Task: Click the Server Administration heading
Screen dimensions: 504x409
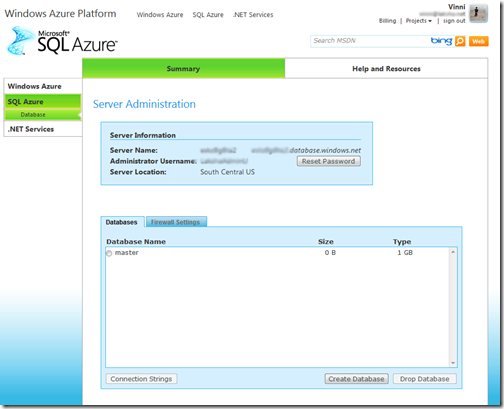Action: pyautogui.click(x=144, y=104)
